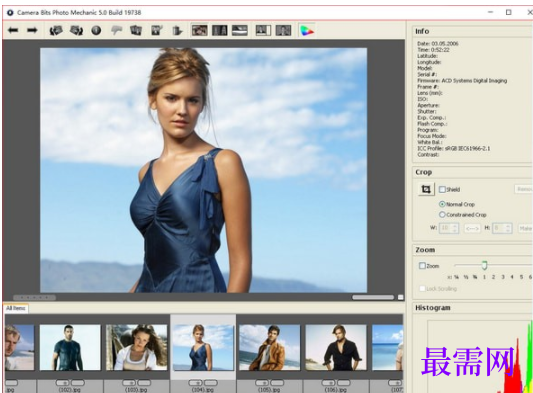Click the Remove crop button
This screenshot has width=533, height=393.
point(523,189)
